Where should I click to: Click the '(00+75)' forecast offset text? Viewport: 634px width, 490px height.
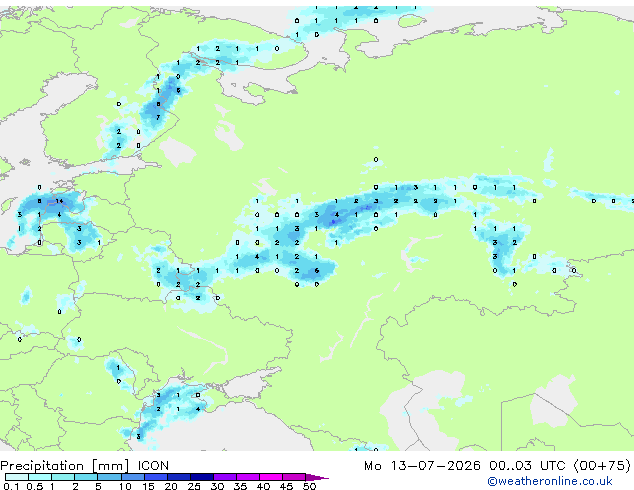tap(602, 466)
